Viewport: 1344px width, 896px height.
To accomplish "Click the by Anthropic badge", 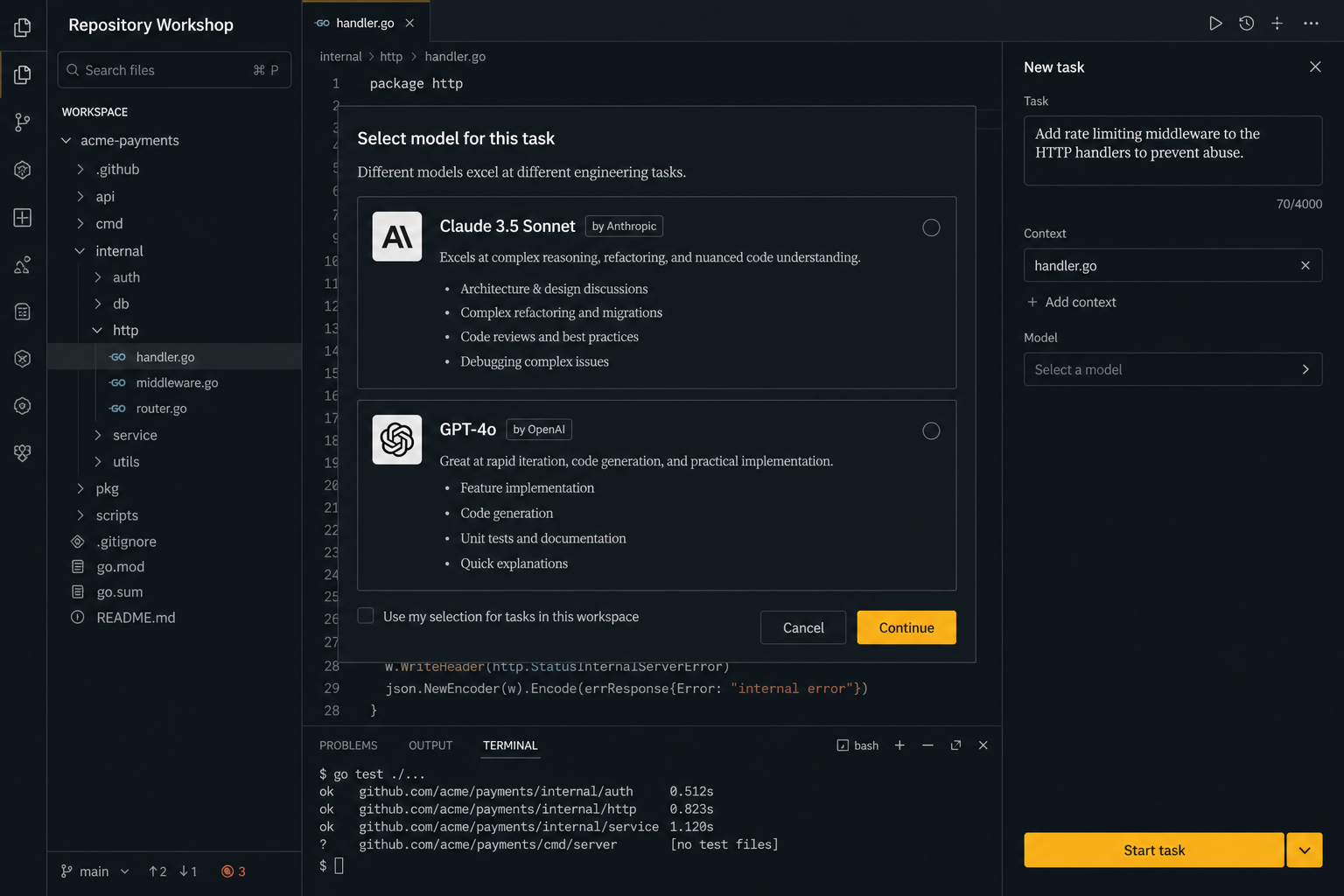I will pos(624,226).
